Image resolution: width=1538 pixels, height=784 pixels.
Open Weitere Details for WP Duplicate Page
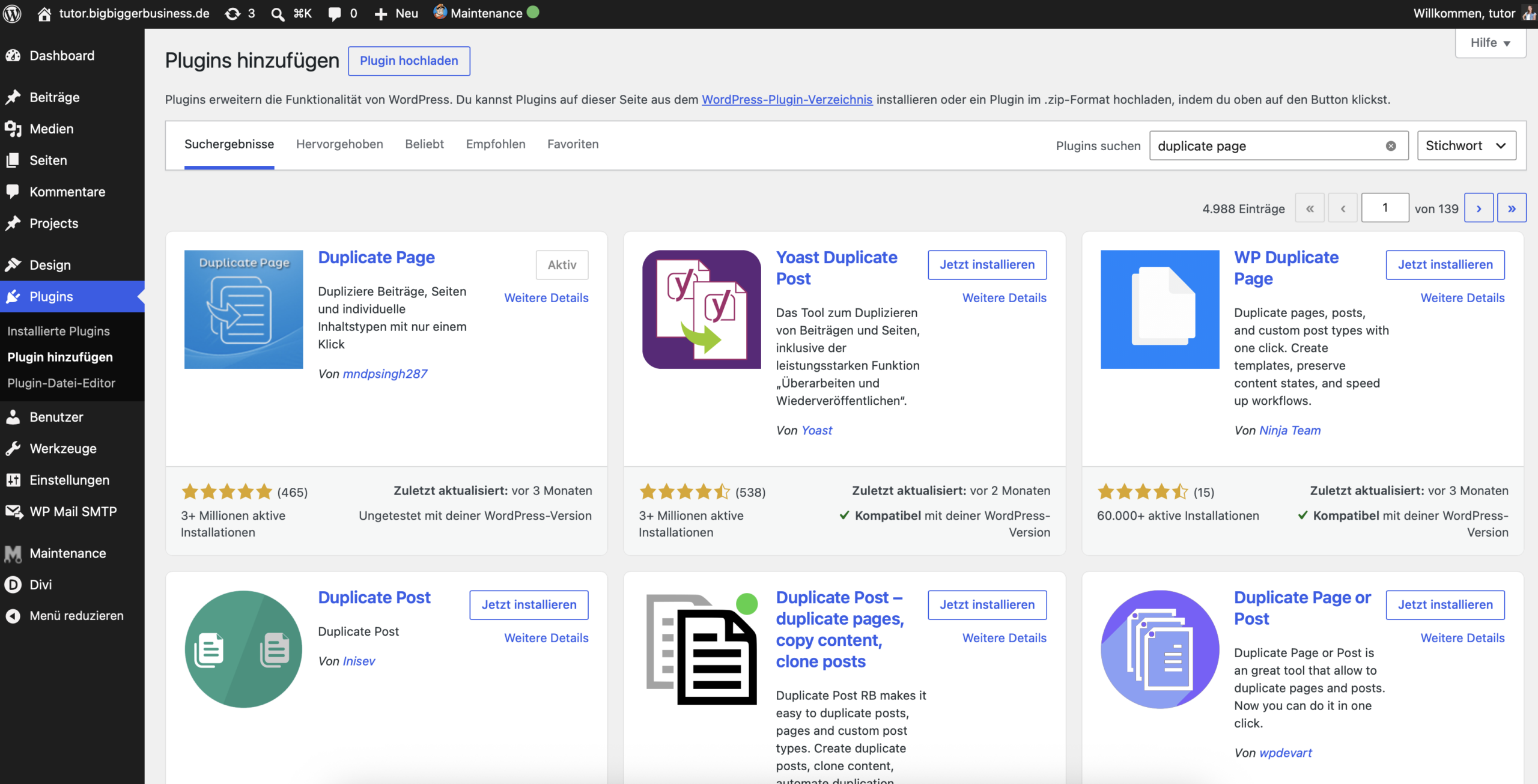tap(1462, 297)
